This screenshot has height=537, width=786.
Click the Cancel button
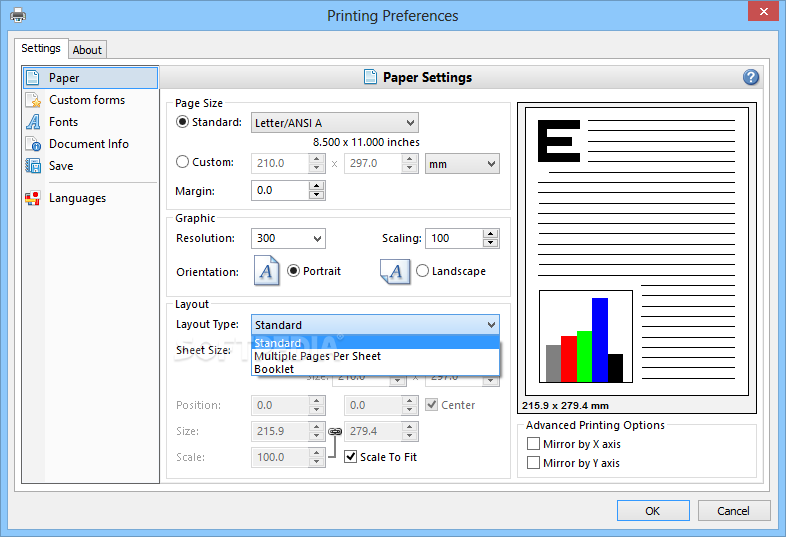tap(734, 510)
